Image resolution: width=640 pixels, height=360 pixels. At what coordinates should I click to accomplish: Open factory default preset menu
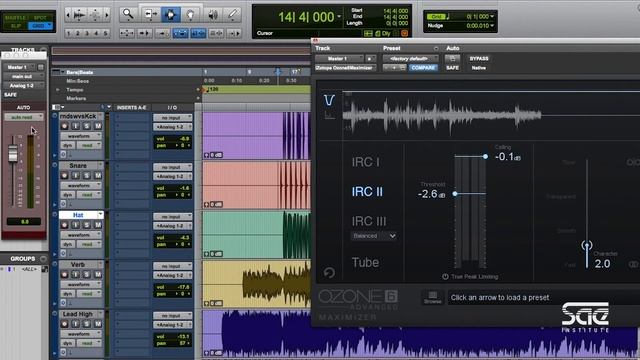(x=410, y=59)
